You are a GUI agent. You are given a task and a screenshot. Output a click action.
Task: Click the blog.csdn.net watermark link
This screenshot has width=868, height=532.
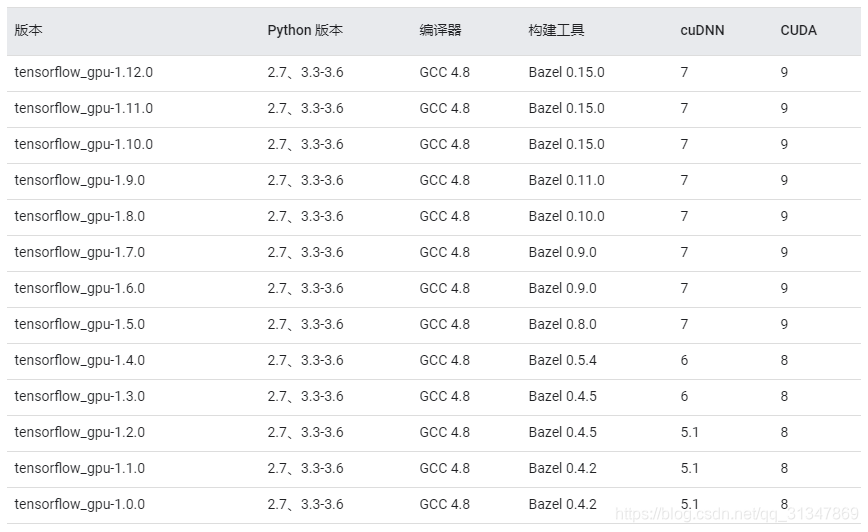point(737,514)
